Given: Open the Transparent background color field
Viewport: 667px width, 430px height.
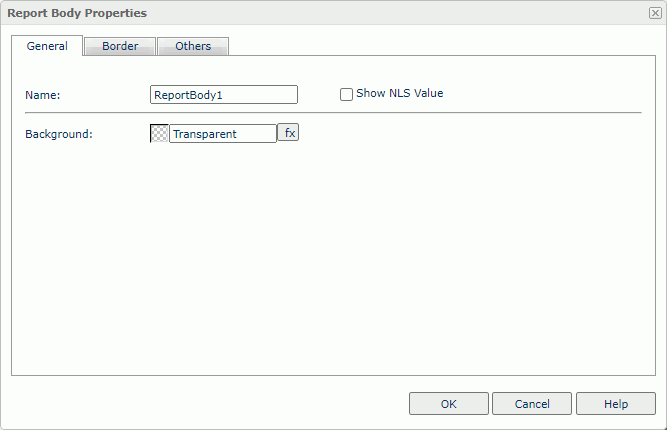Looking at the screenshot, I should click(x=223, y=134).
